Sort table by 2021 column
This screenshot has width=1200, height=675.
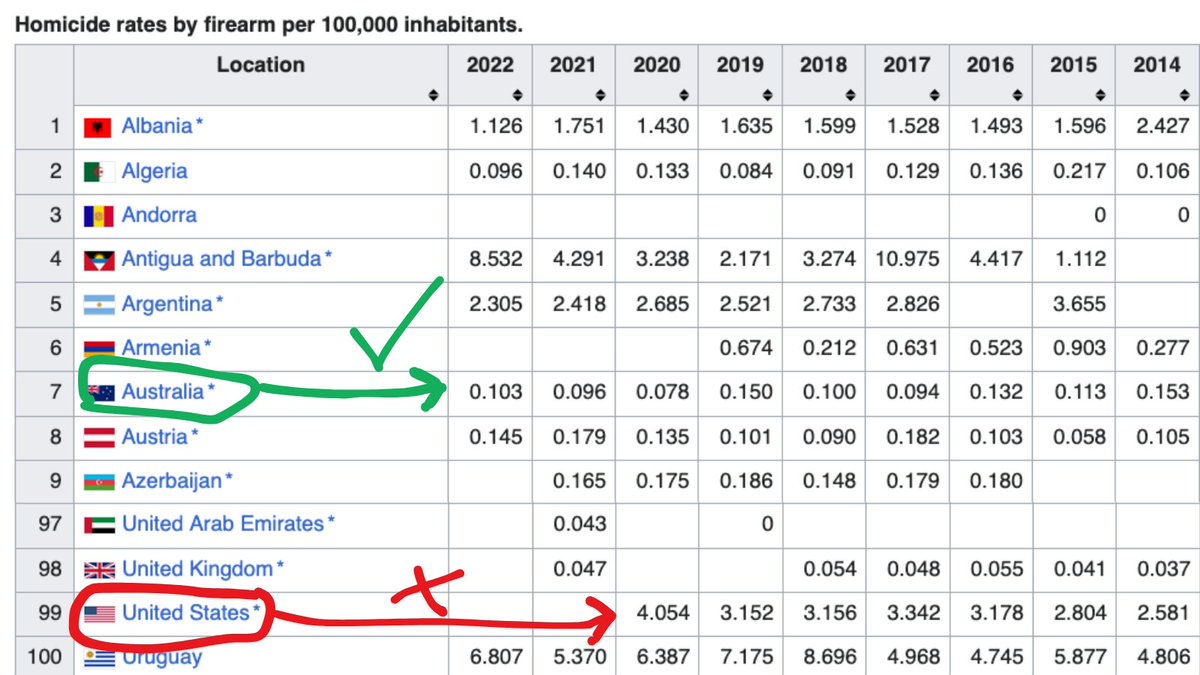tap(599, 94)
